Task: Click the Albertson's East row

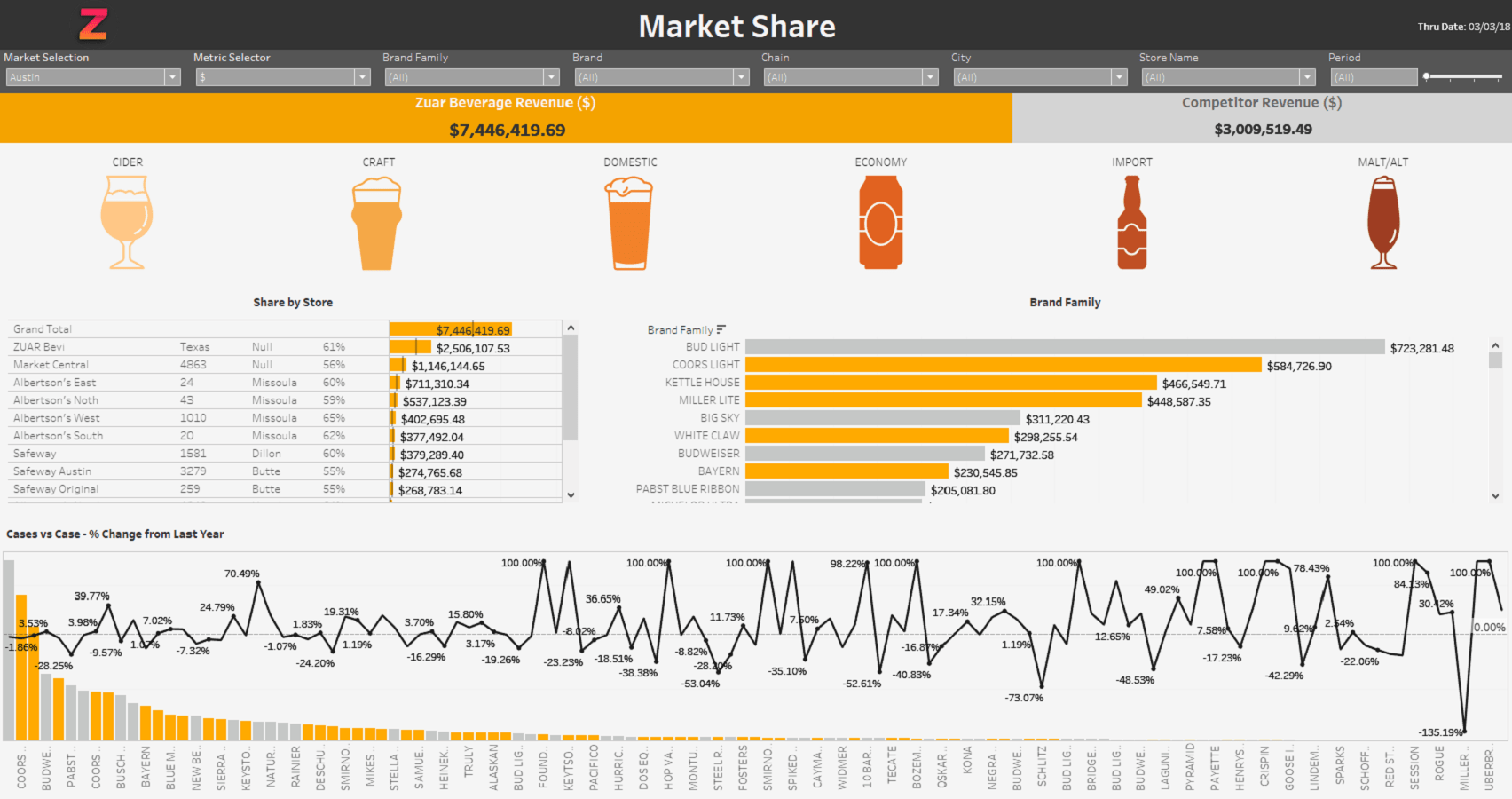Action: [x=285, y=383]
